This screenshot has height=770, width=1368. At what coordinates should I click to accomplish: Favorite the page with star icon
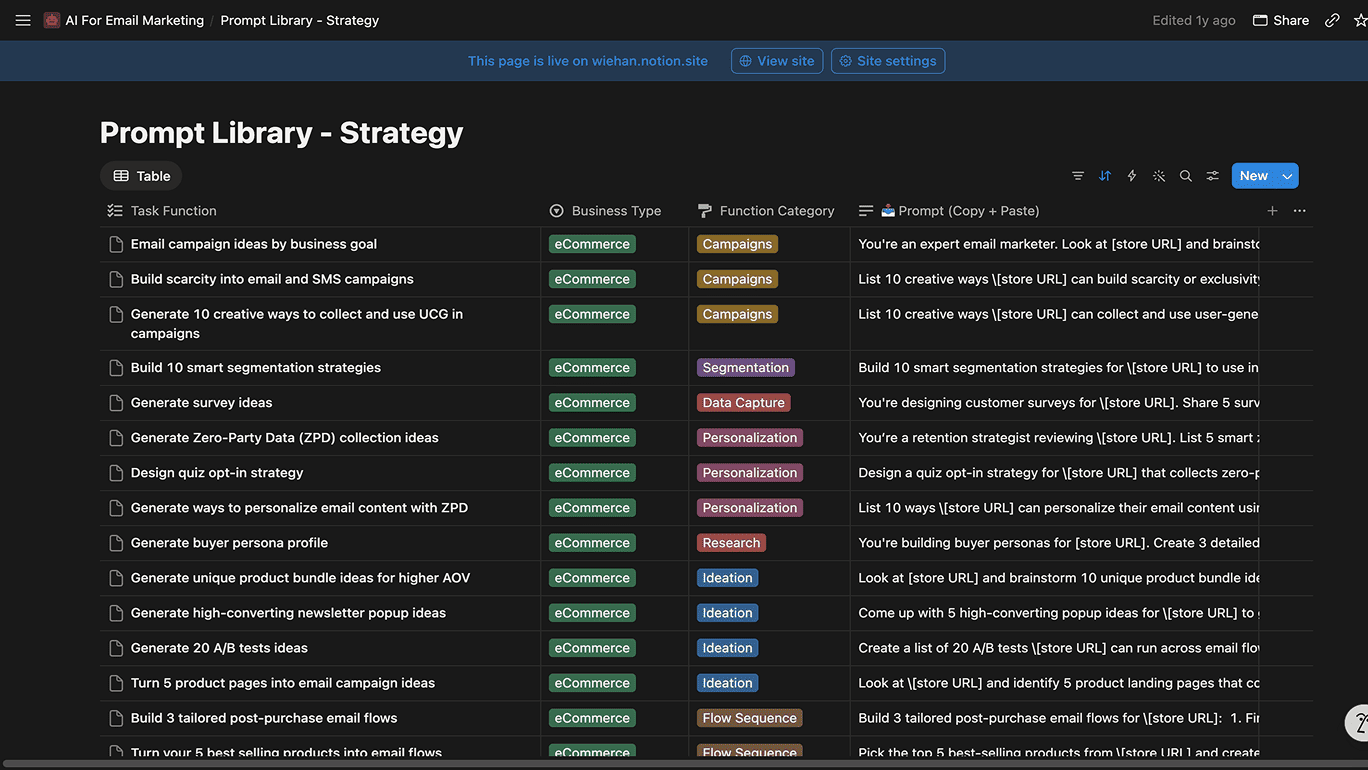(x=1360, y=20)
